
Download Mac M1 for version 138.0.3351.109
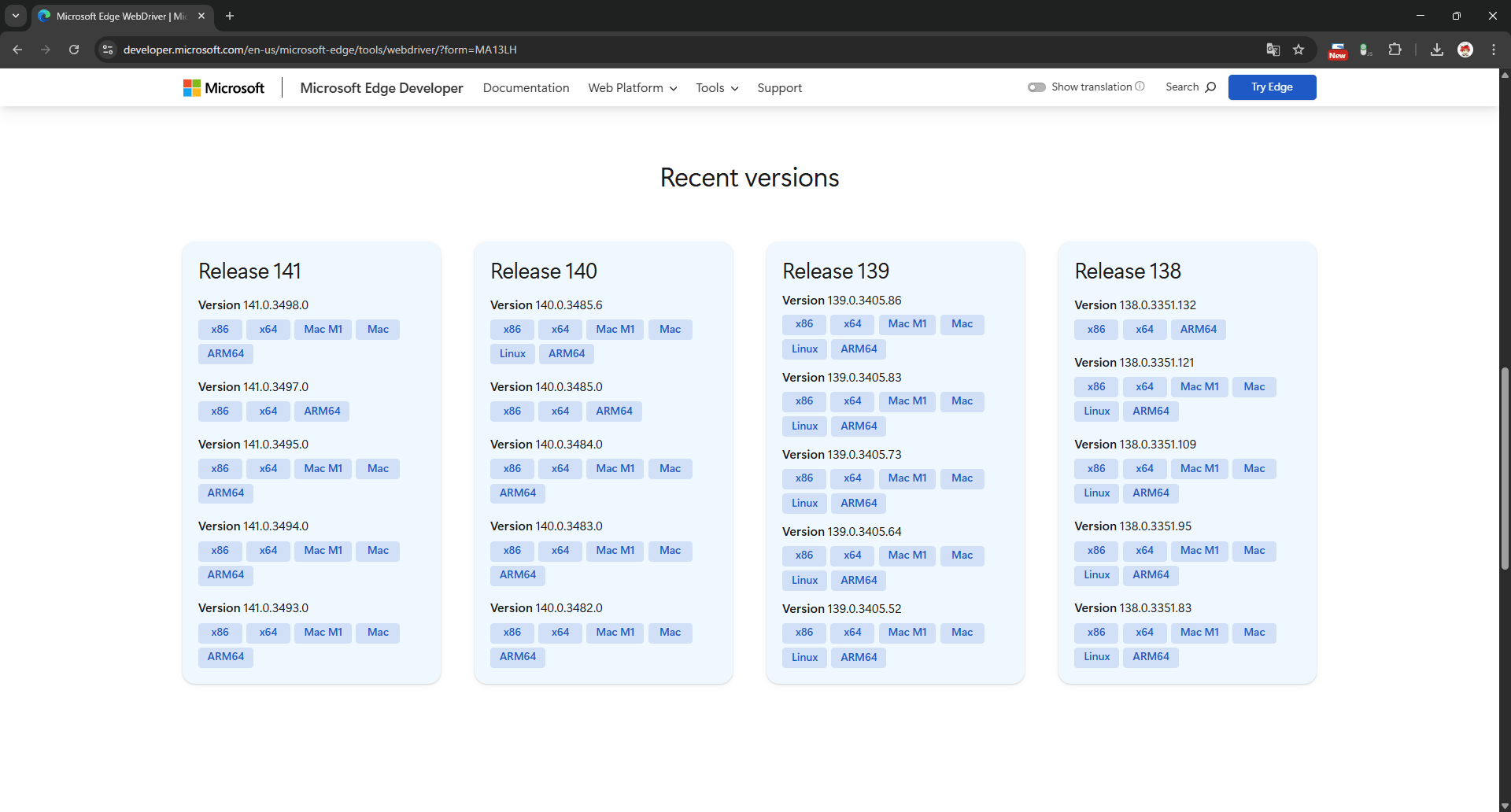coord(1199,469)
